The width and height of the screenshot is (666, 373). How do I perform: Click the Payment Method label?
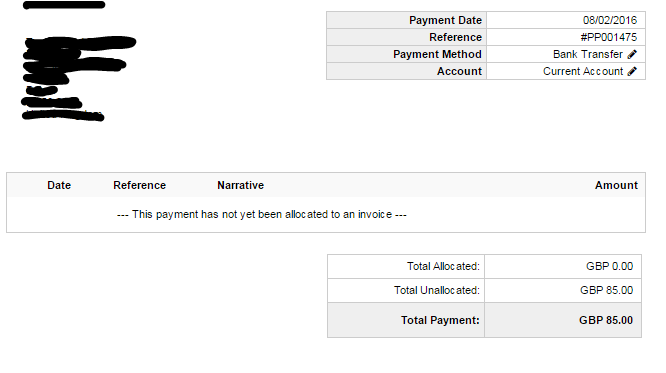point(437,54)
